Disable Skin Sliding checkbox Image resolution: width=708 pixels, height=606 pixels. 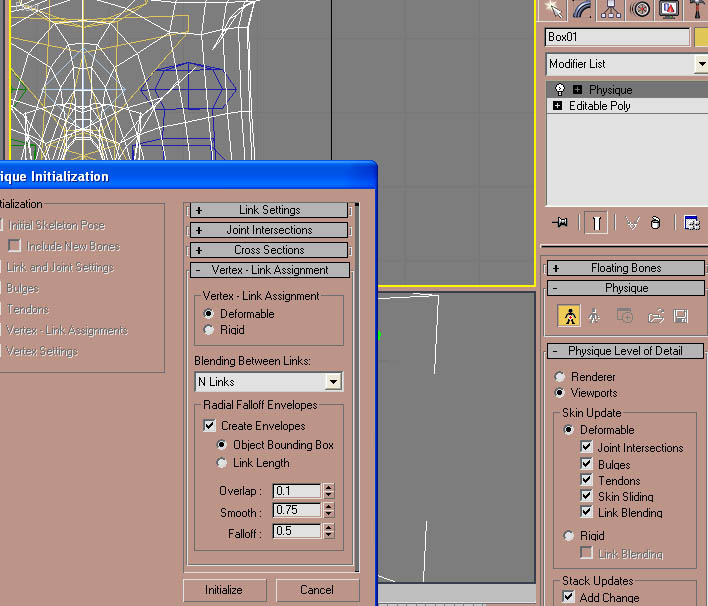click(587, 497)
